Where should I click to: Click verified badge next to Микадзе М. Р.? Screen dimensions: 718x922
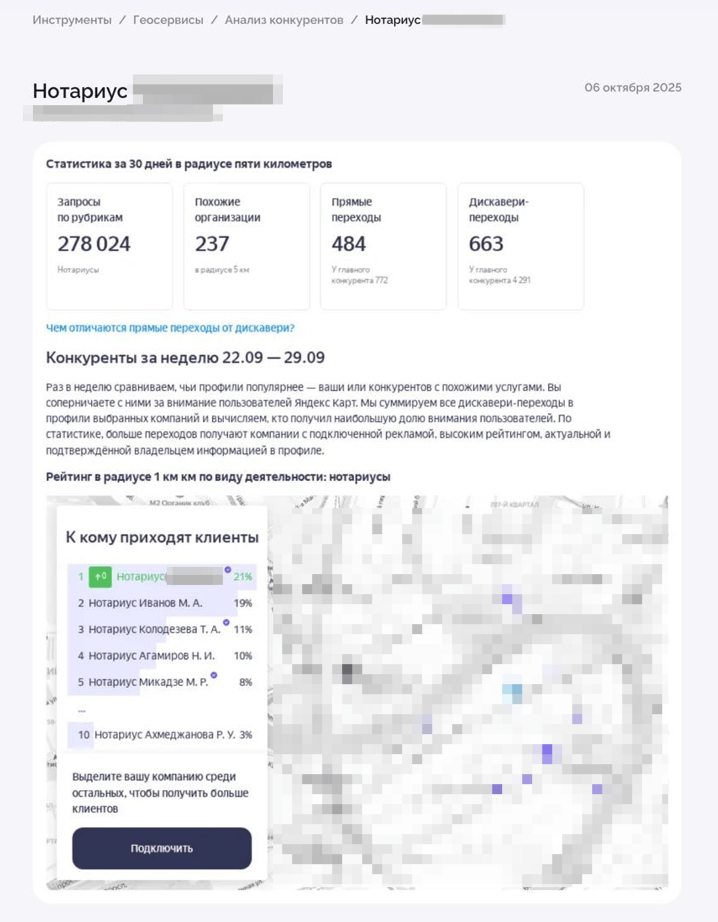[214, 675]
